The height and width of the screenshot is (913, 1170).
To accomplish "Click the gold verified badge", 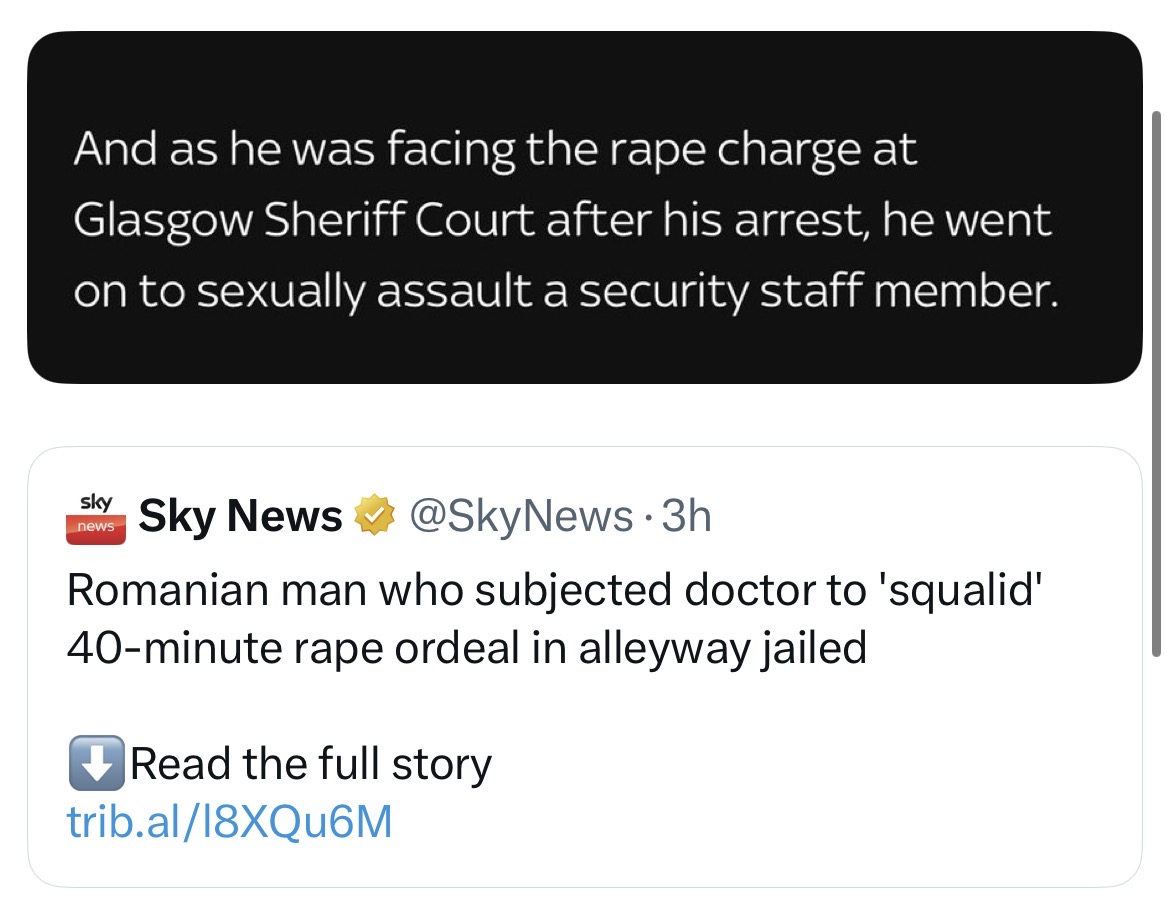I will click(x=374, y=515).
